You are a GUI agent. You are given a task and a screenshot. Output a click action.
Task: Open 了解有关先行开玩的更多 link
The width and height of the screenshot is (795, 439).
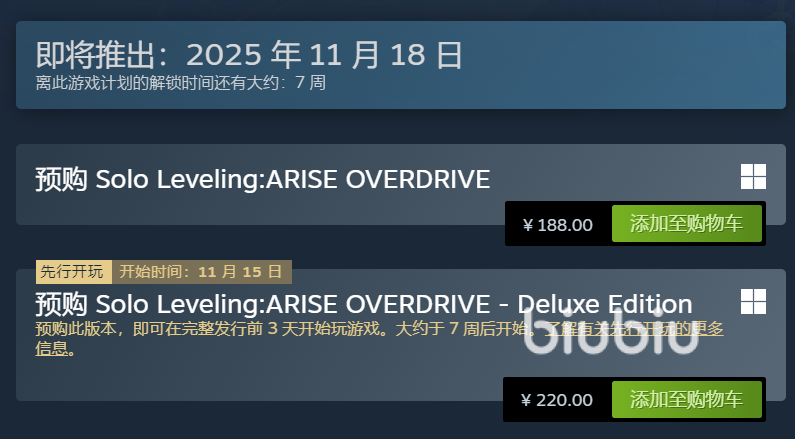[635, 329]
